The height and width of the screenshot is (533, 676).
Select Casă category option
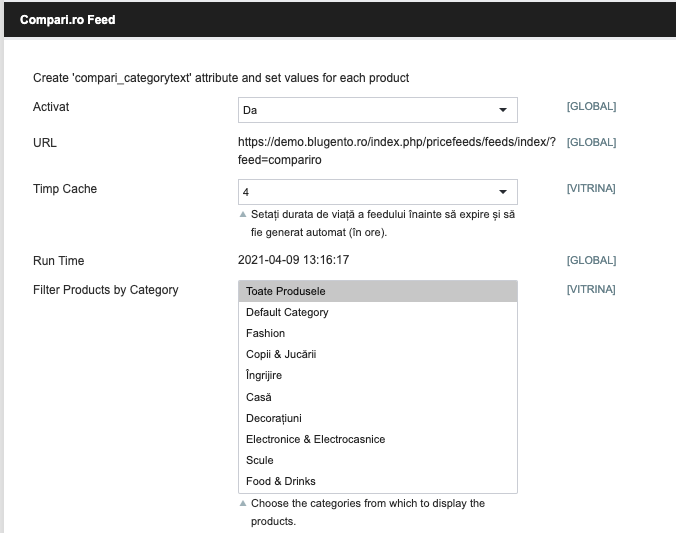[378, 397]
